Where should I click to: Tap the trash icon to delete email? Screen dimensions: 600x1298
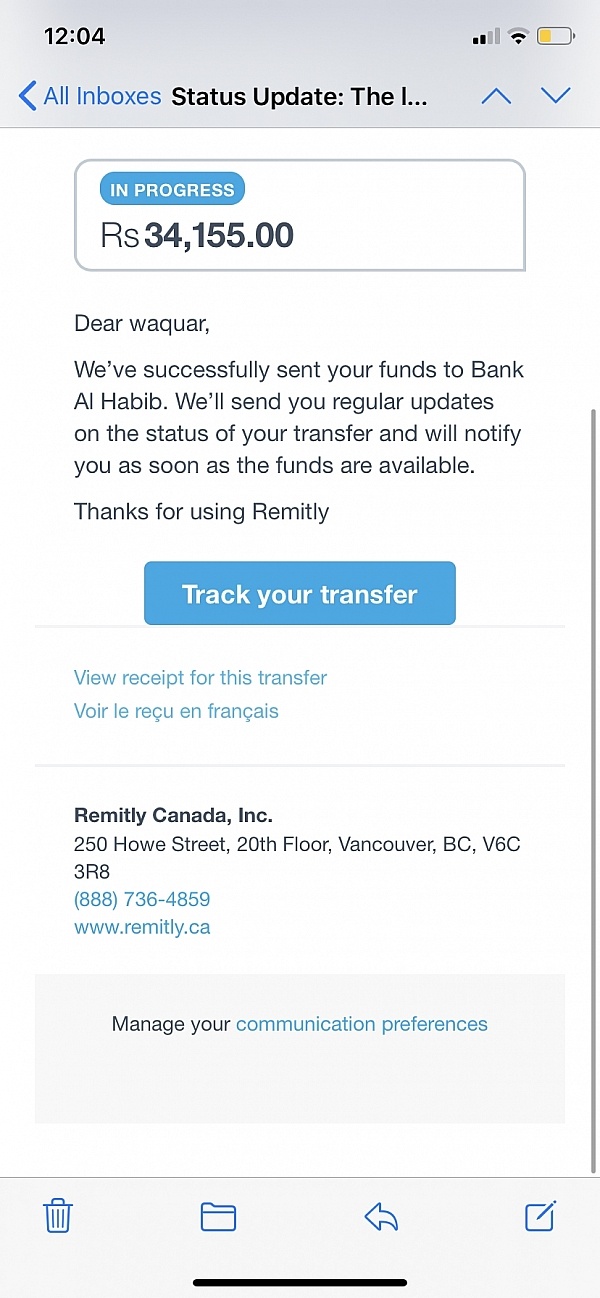(x=58, y=1216)
